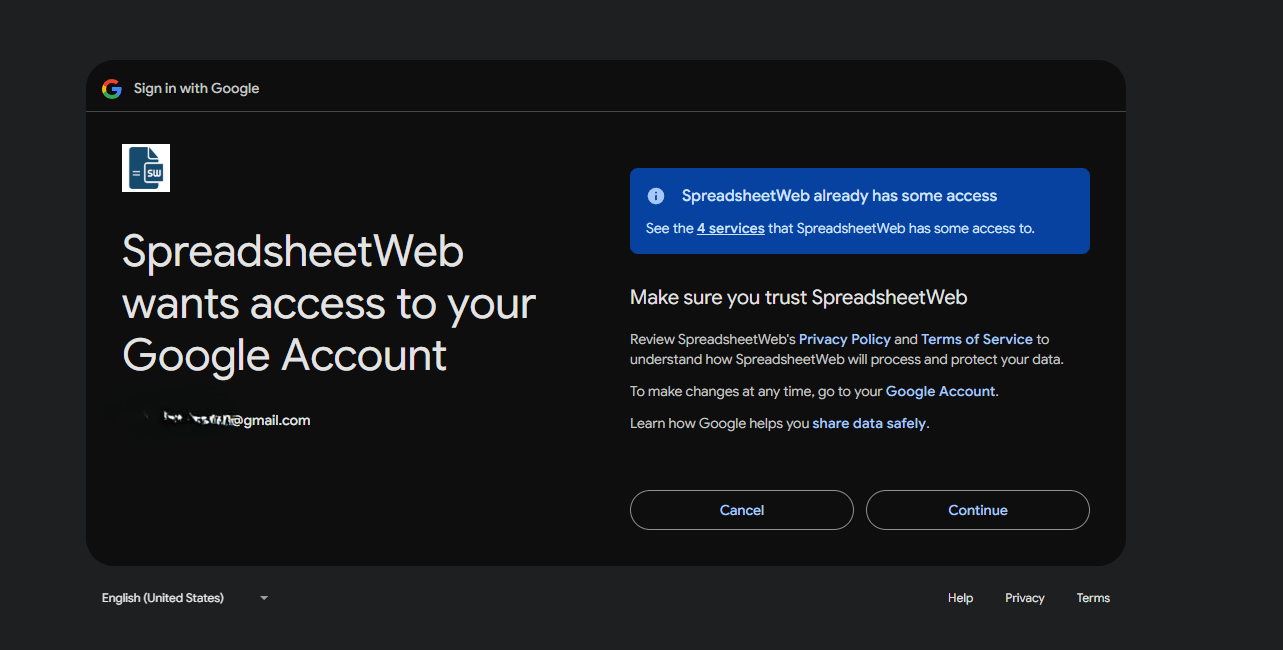Open the 4 services link
The height and width of the screenshot is (650, 1283).
[731, 228]
